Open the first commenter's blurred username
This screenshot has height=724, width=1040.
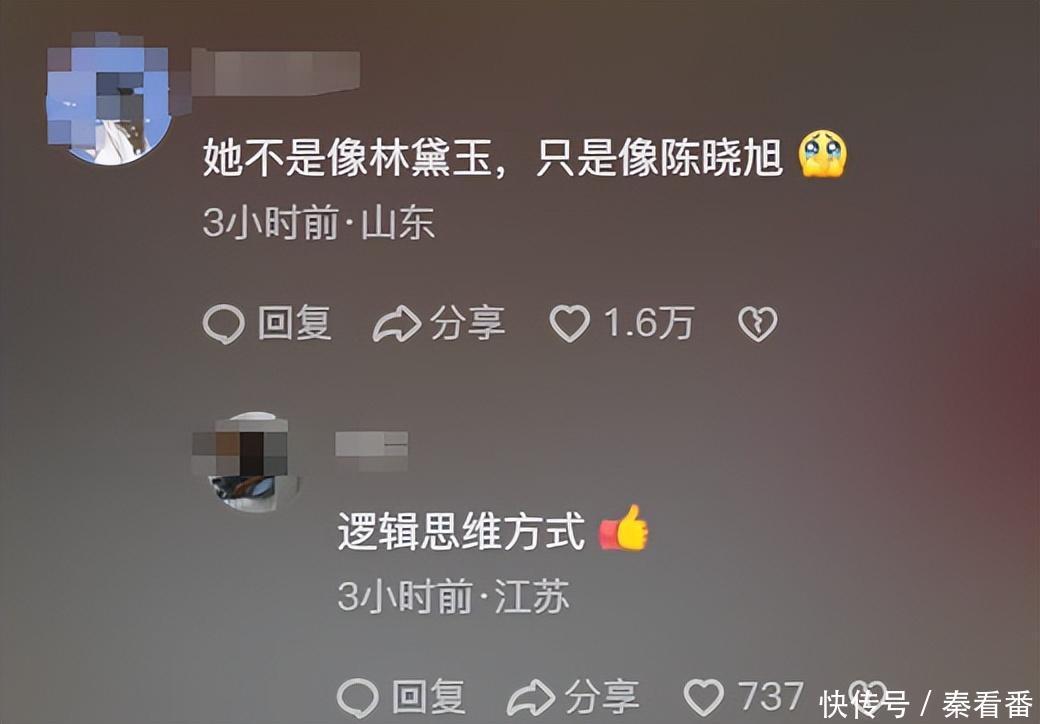pos(277,72)
